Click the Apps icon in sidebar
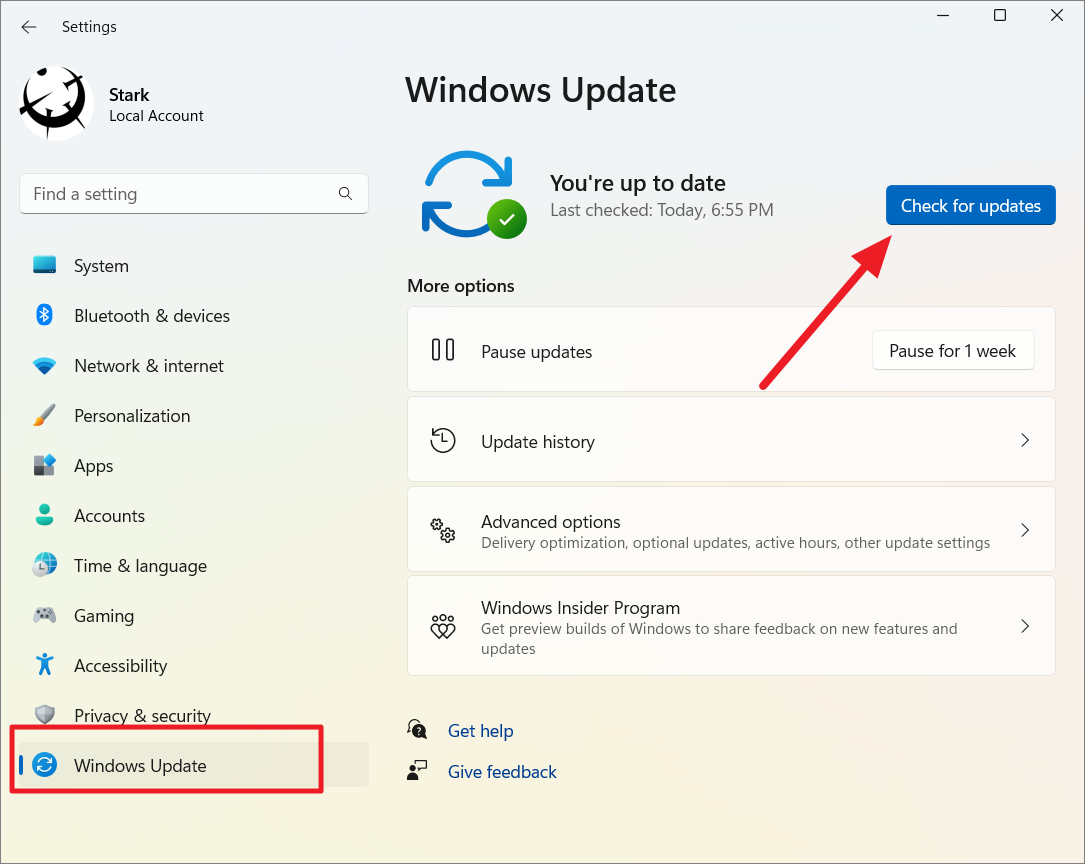This screenshot has height=864, width=1085. click(x=44, y=465)
